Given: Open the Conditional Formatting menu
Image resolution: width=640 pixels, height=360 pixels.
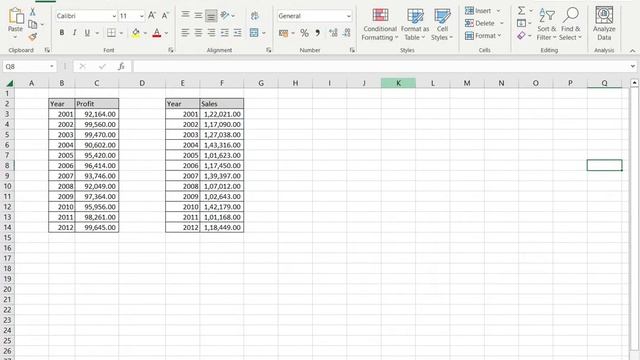Looking at the screenshot, I should tap(380, 24).
